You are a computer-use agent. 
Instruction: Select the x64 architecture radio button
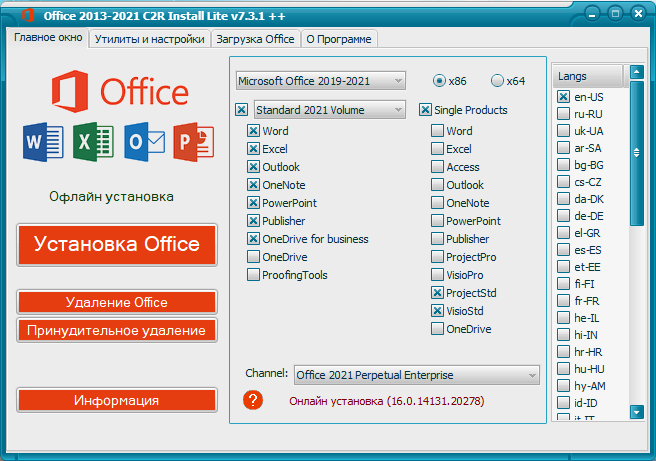(498, 81)
